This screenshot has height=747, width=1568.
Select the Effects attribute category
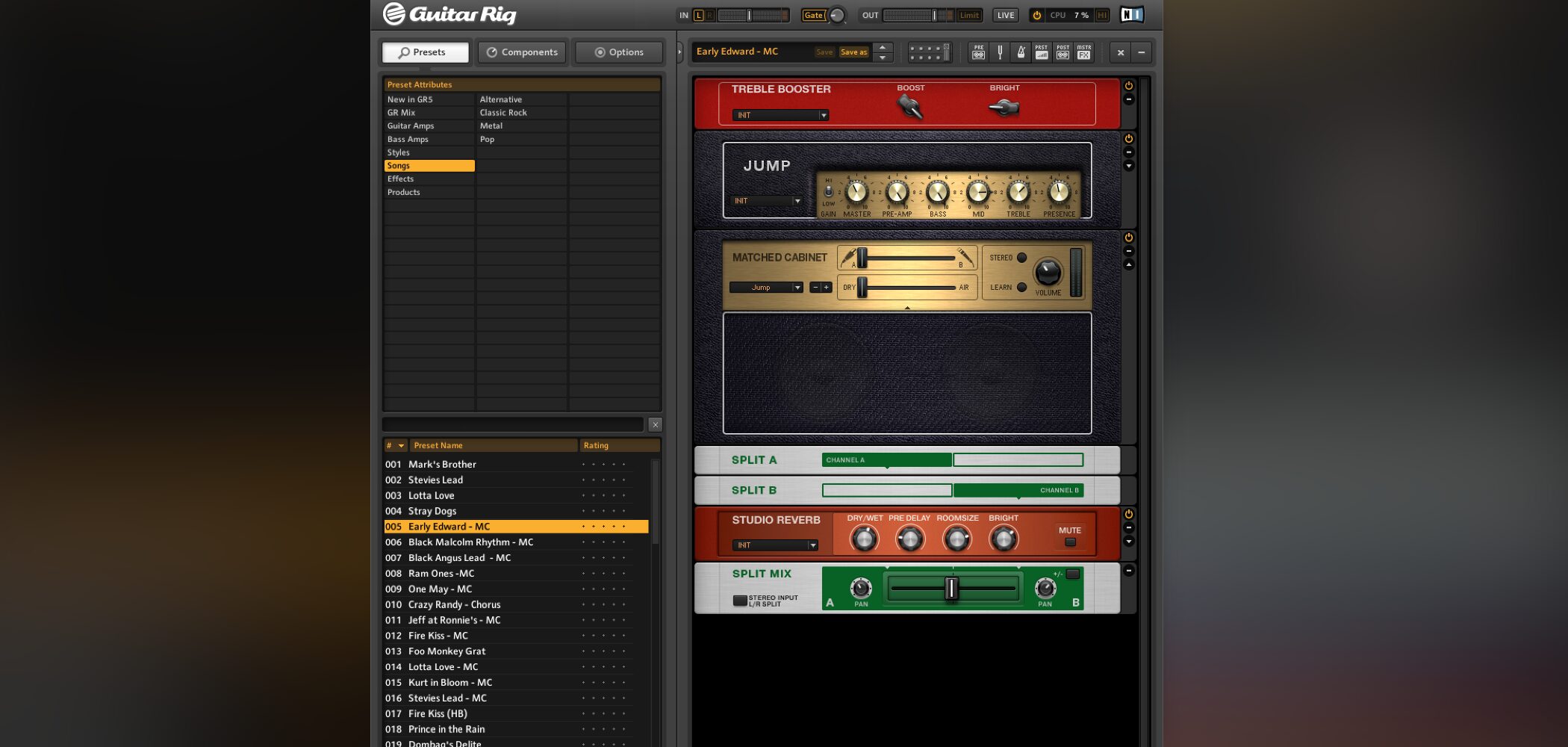[x=429, y=179]
